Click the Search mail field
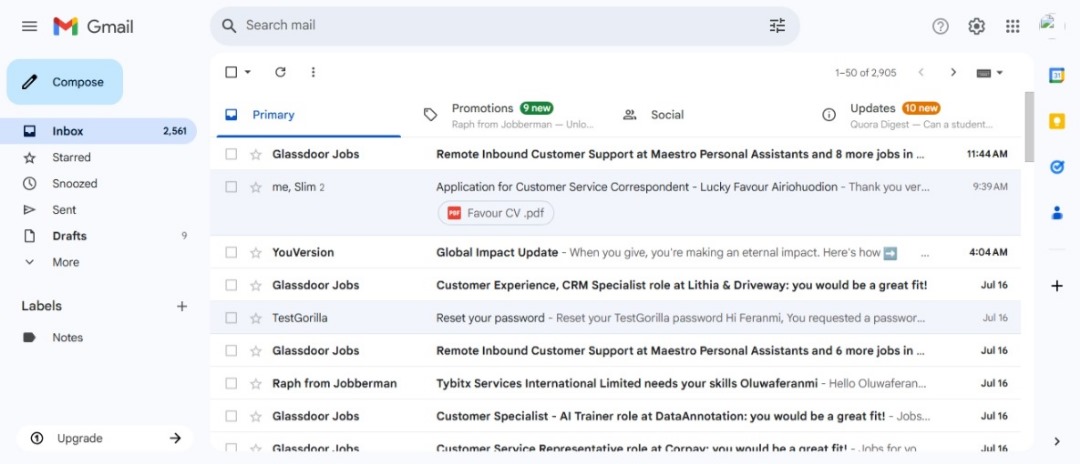Screen dimensions: 1080x464 tap(505, 25)
